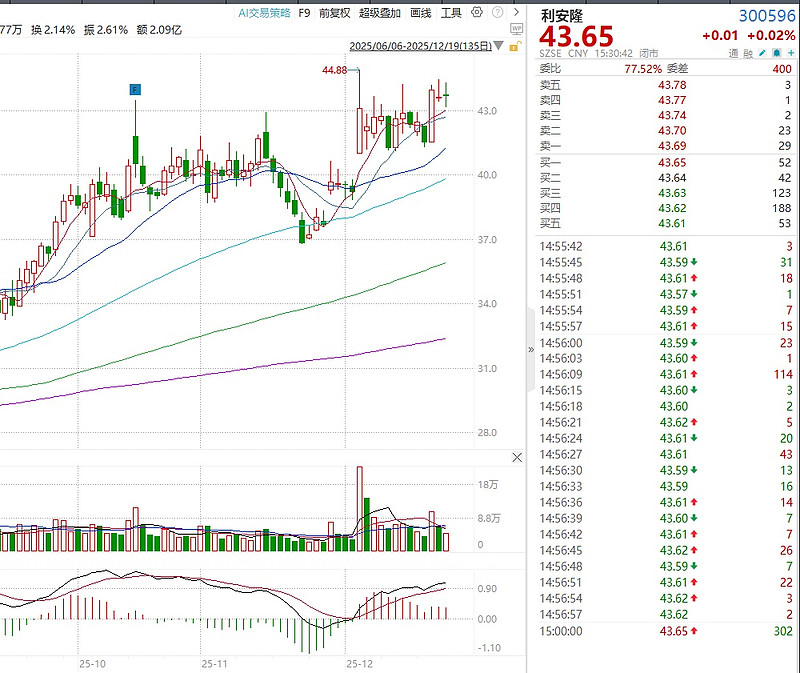Click the blue event marker on the chart
Screen dimensions: 800x673
point(135,90)
